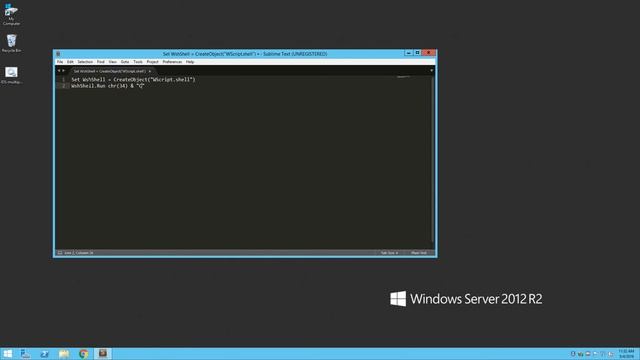Open the Goto menu
The image size is (640, 360).
click(125, 62)
